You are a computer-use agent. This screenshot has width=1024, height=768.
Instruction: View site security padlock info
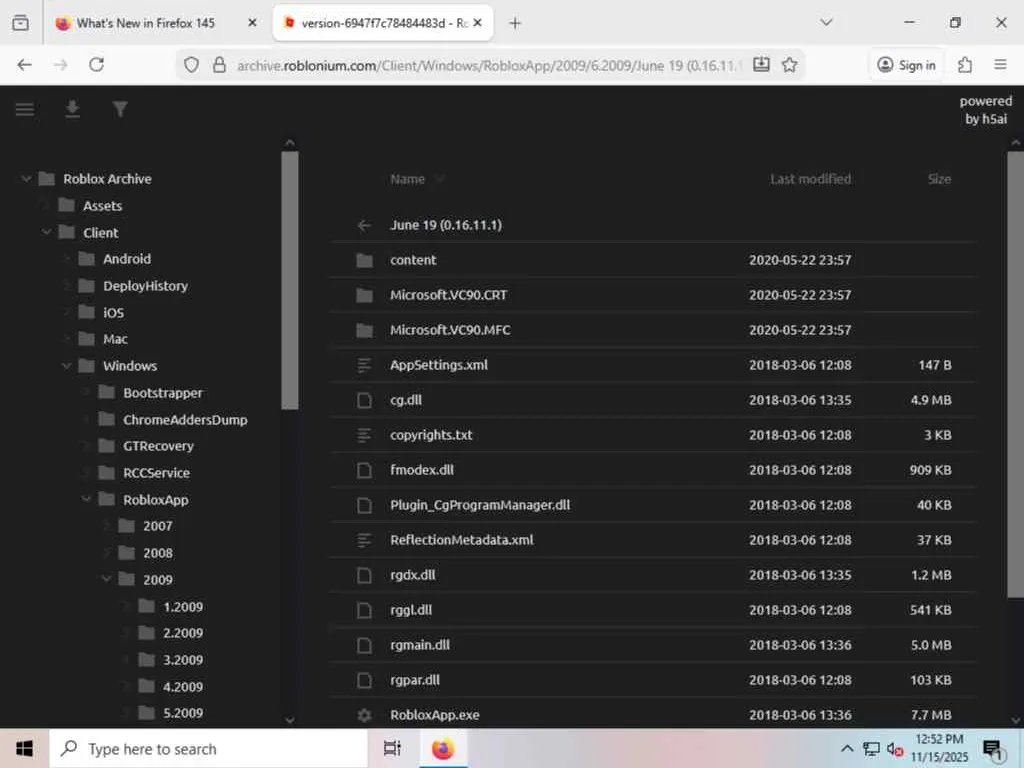219,65
